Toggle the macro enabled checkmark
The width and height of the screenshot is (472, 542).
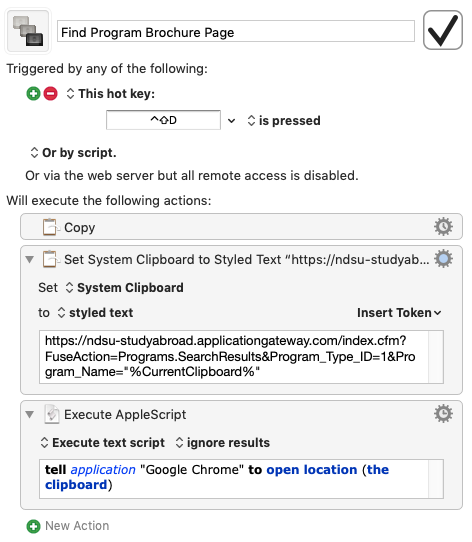443,30
